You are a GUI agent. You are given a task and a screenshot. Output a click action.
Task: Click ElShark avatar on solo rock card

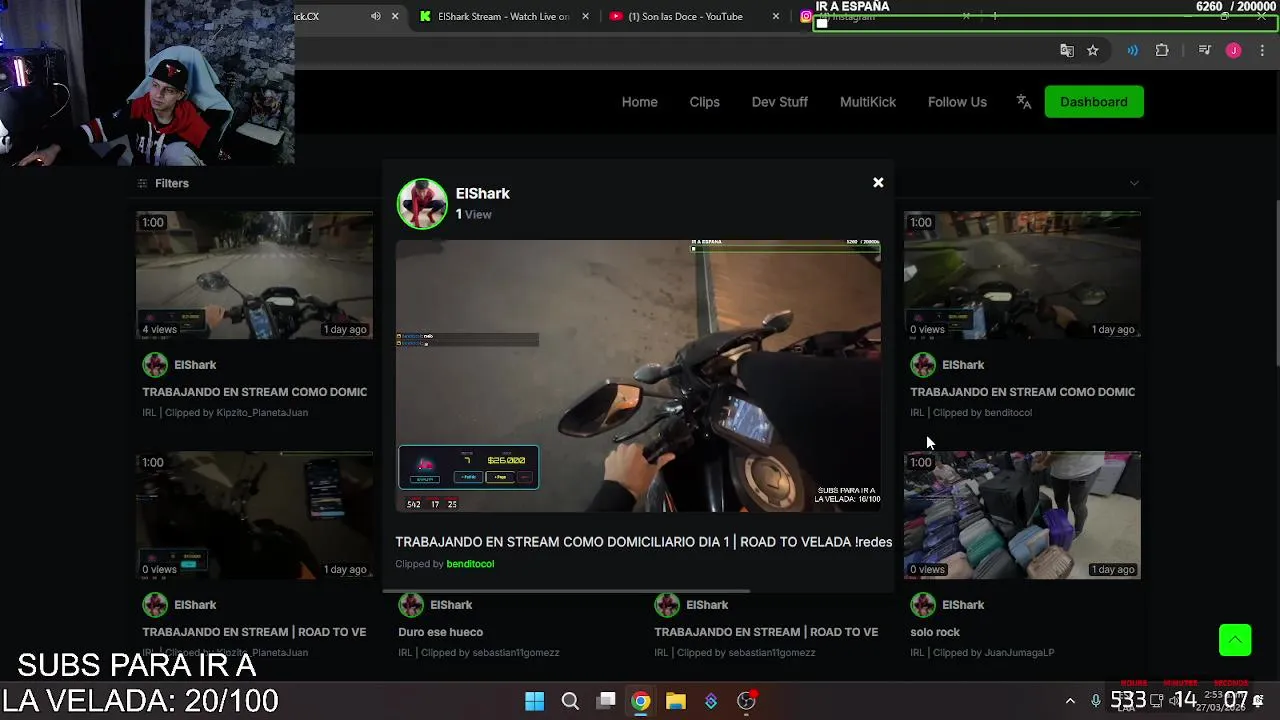point(923,605)
